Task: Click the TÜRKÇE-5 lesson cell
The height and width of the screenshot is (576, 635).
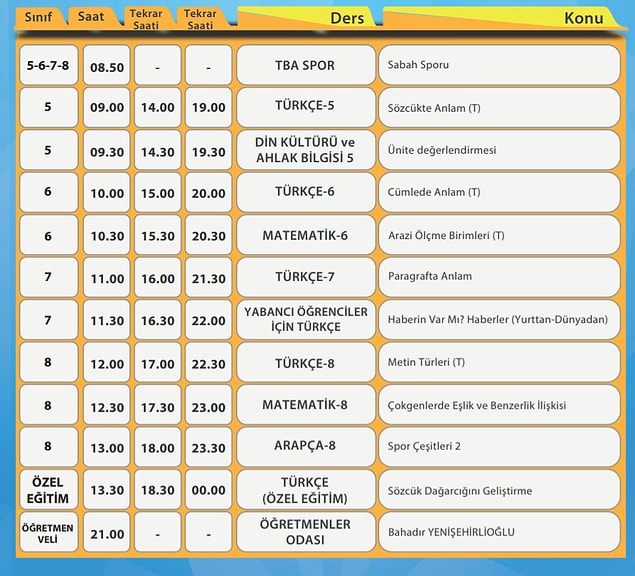Action: (x=306, y=107)
